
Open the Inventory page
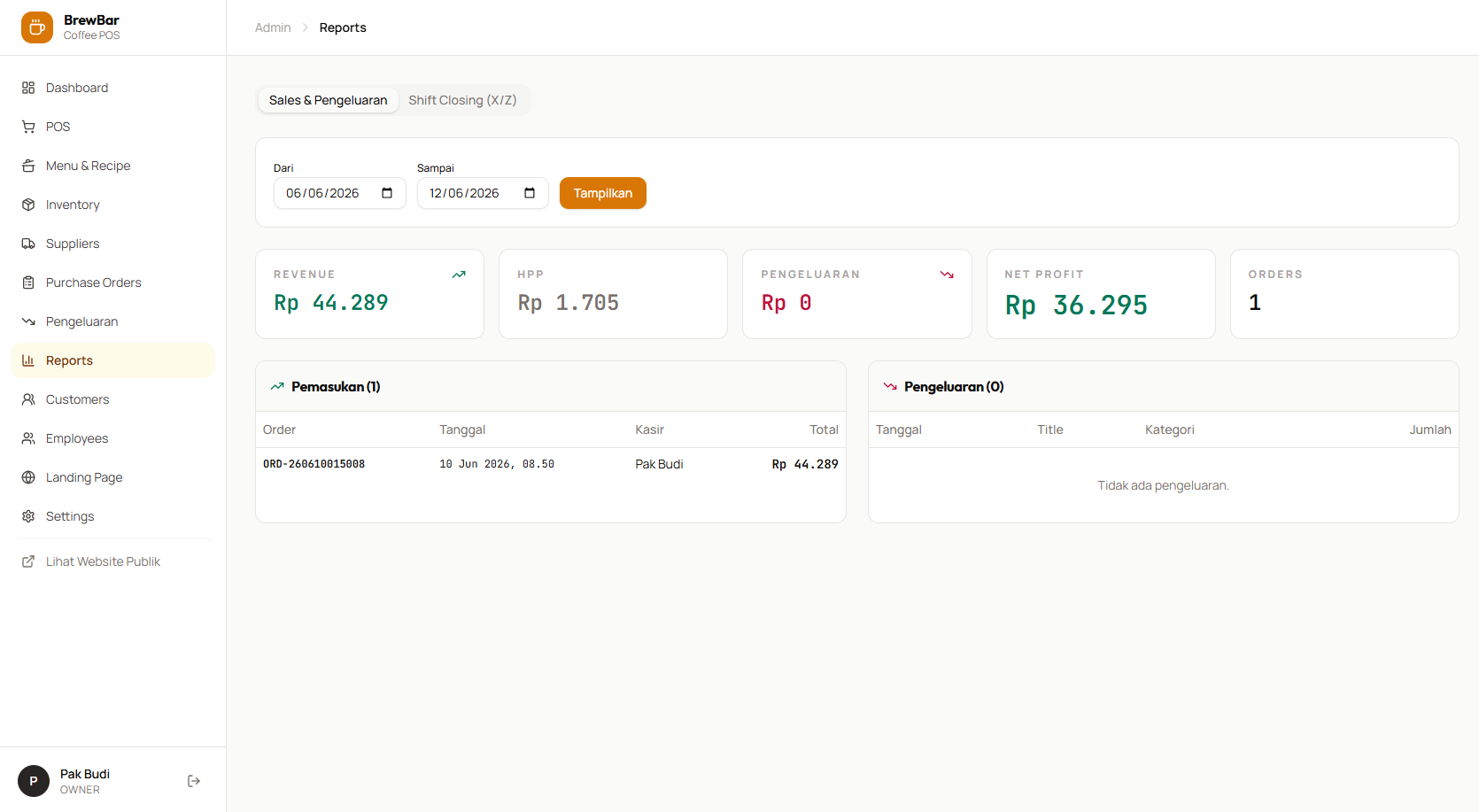click(x=113, y=205)
